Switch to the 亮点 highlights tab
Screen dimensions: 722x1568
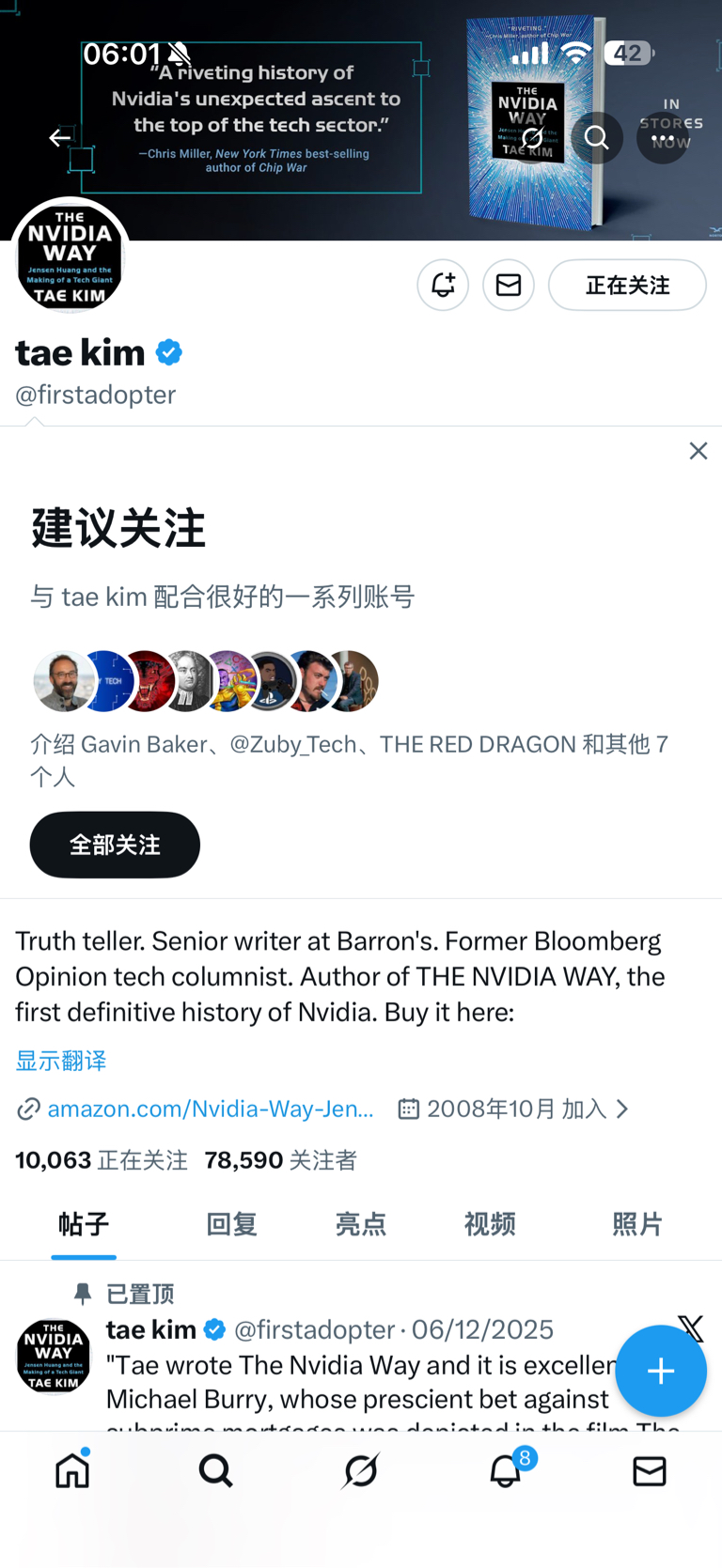pos(361,1224)
